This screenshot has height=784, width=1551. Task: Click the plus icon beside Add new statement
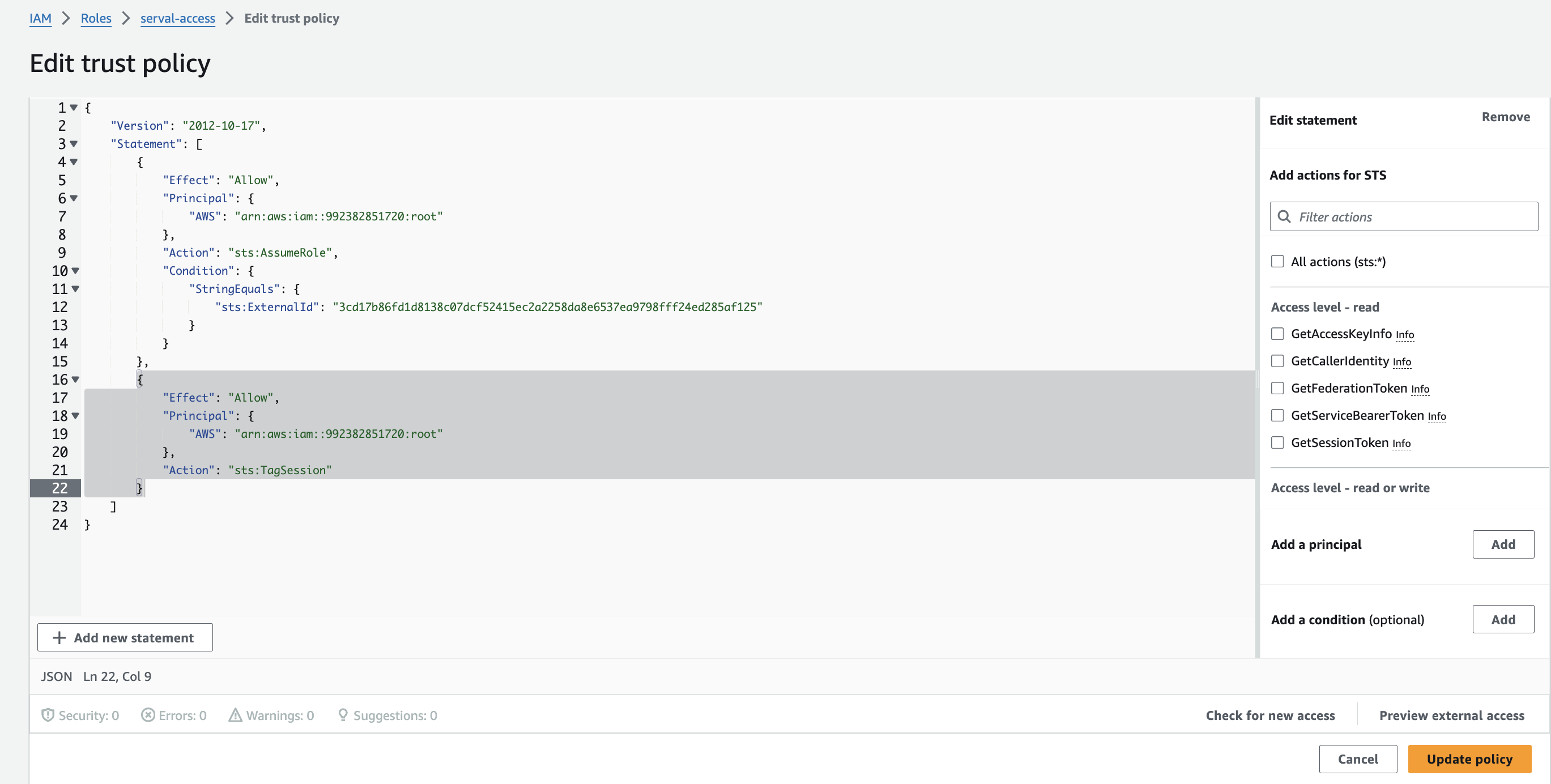click(x=58, y=637)
